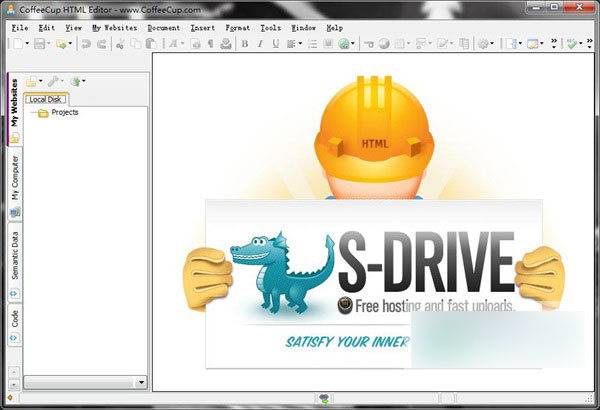
Task: Click the Save disk toolbar icon
Action: click(x=39, y=44)
